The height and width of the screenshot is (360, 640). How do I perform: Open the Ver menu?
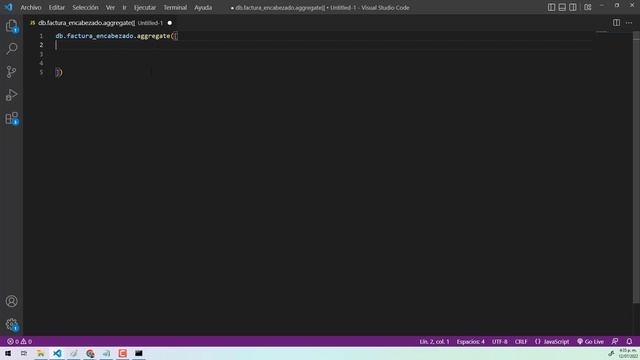[x=110, y=7]
